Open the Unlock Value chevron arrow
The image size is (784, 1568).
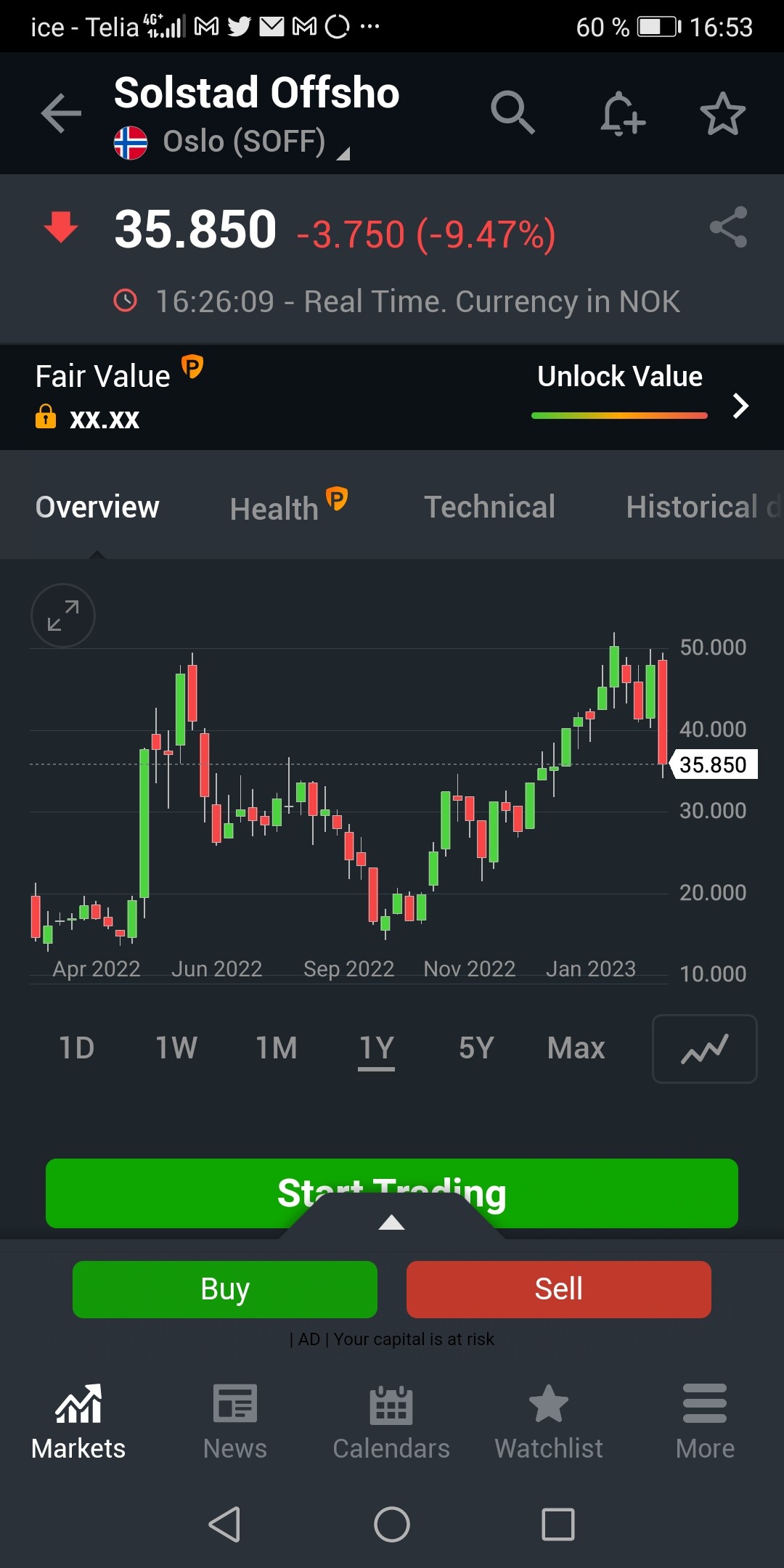pyautogui.click(x=740, y=406)
